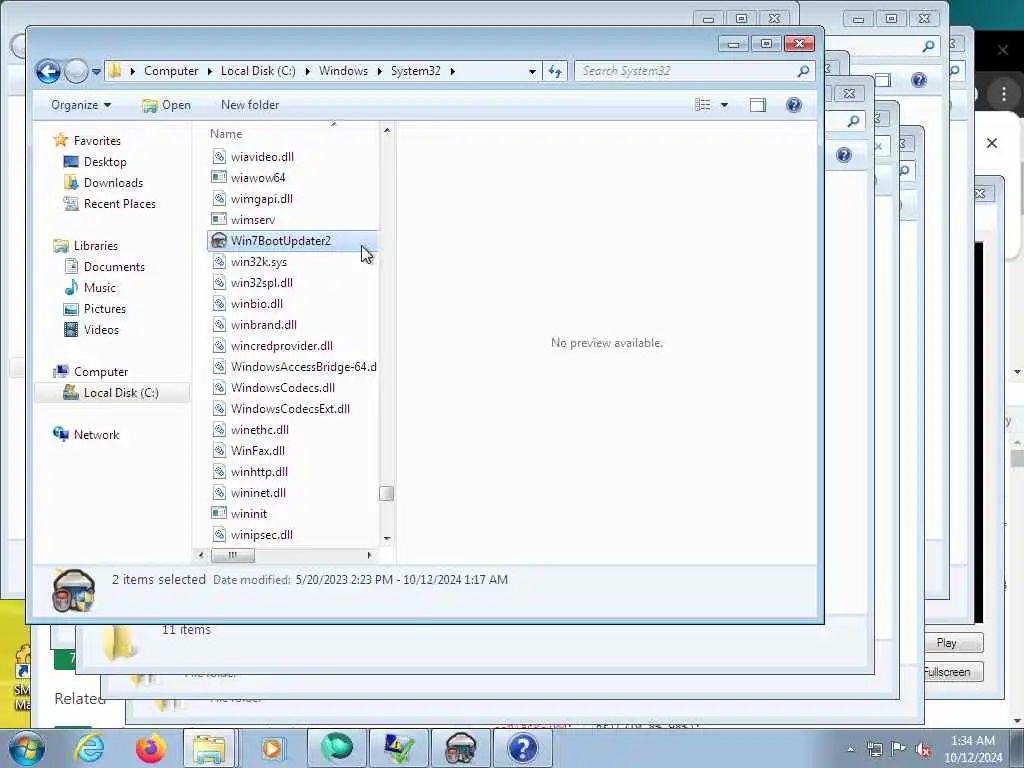This screenshot has width=1024, height=768.
Task: Click inside the Search System32 field
Action: point(694,71)
